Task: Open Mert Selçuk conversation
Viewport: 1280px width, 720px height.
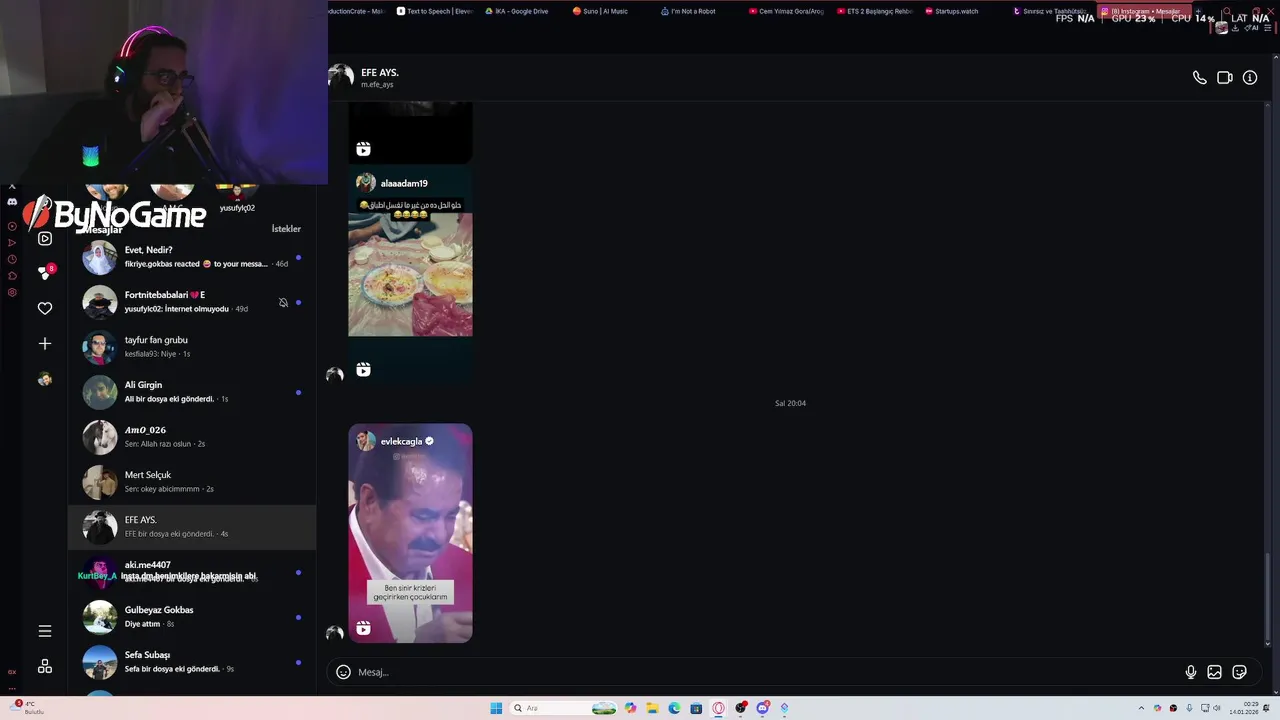Action: point(192,482)
